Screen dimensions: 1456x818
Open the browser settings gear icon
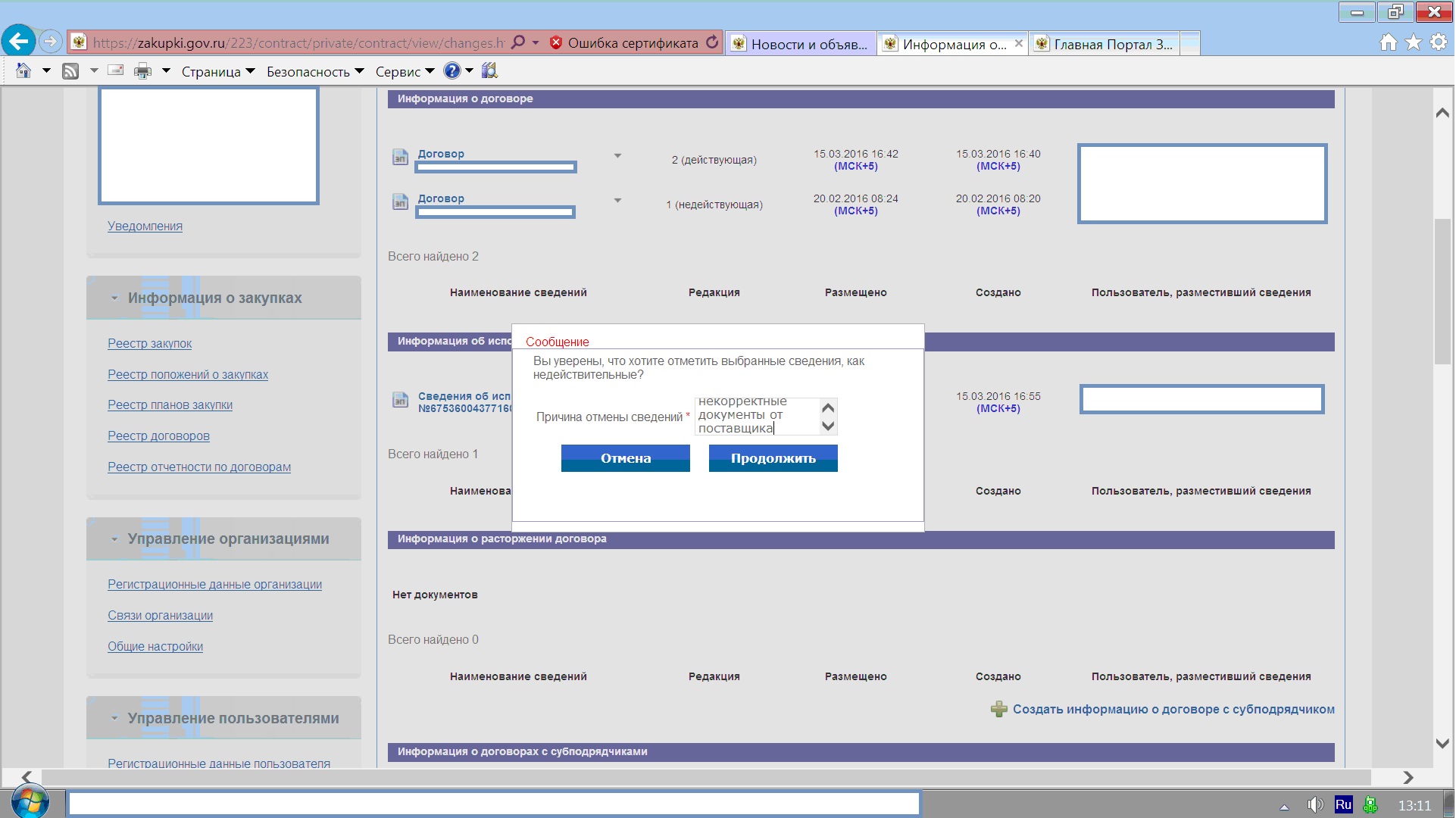(1438, 42)
